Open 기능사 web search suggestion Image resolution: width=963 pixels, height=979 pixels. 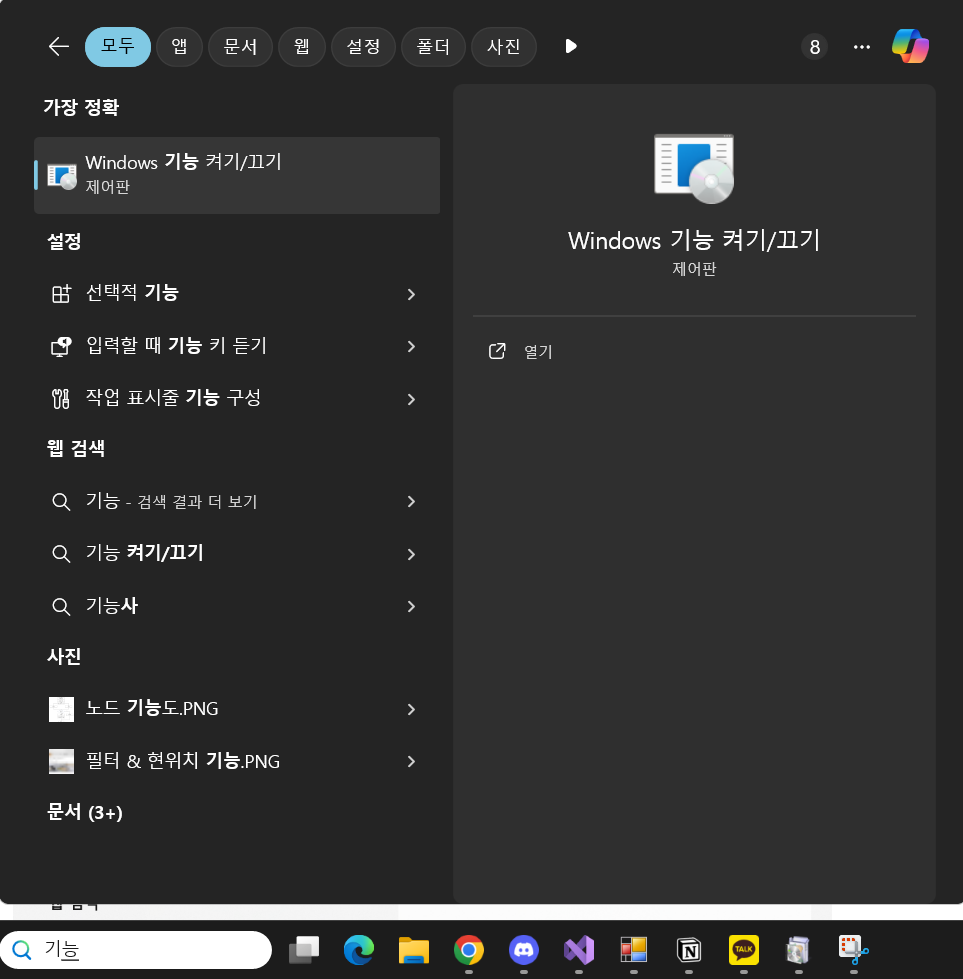click(x=237, y=606)
